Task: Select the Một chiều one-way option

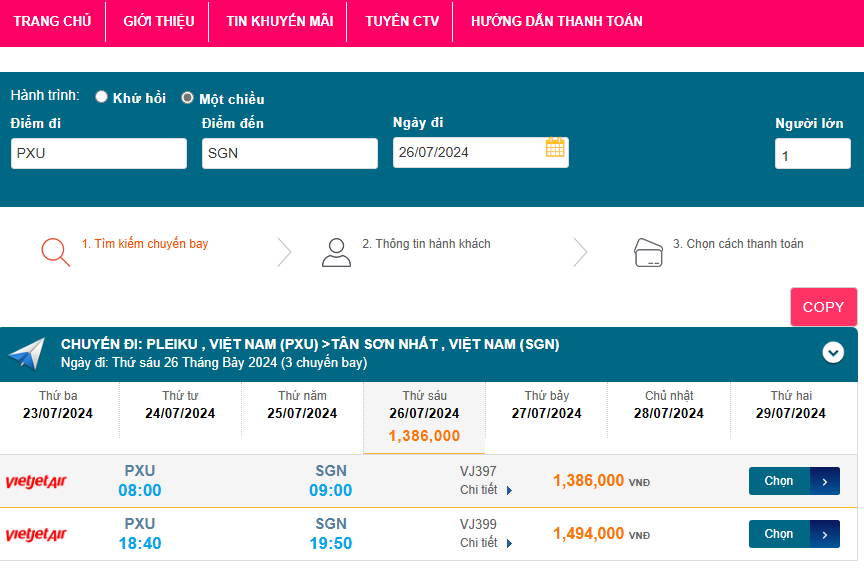Action: coord(188,98)
